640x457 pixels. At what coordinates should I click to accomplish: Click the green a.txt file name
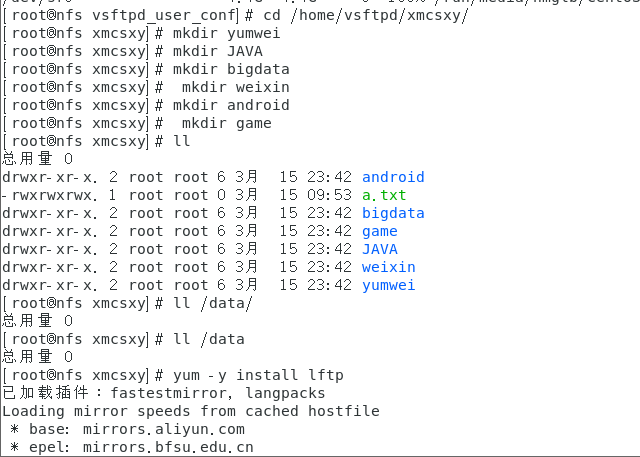click(x=384, y=195)
